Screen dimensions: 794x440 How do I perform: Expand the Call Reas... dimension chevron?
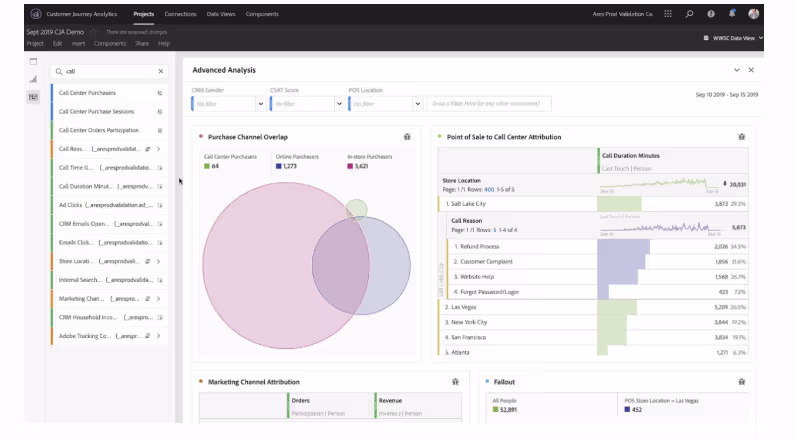click(158, 149)
